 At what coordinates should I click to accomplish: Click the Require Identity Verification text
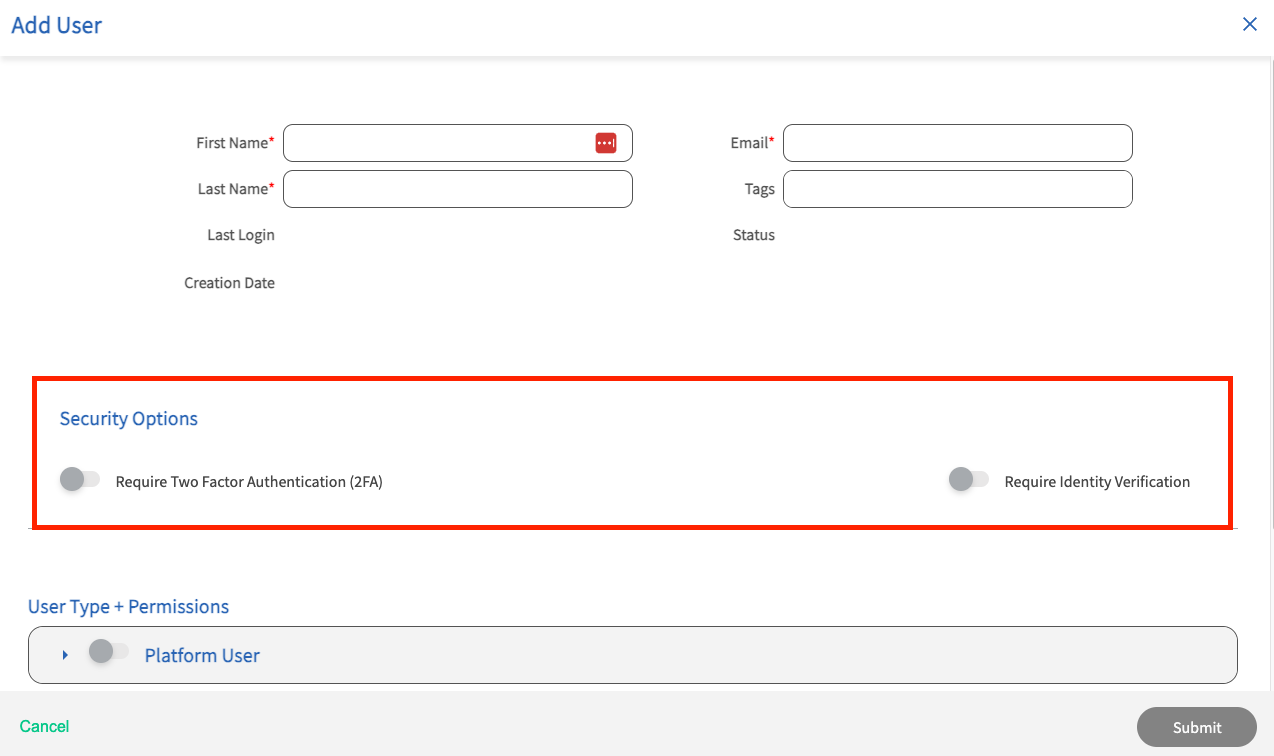1097,482
